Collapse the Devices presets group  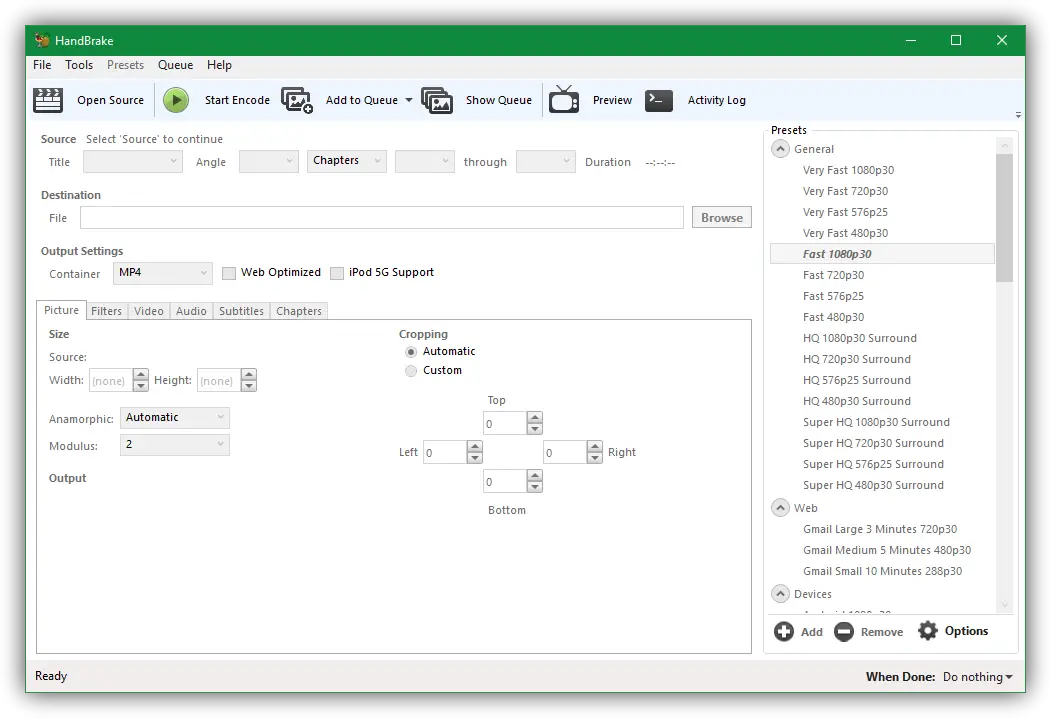point(780,593)
